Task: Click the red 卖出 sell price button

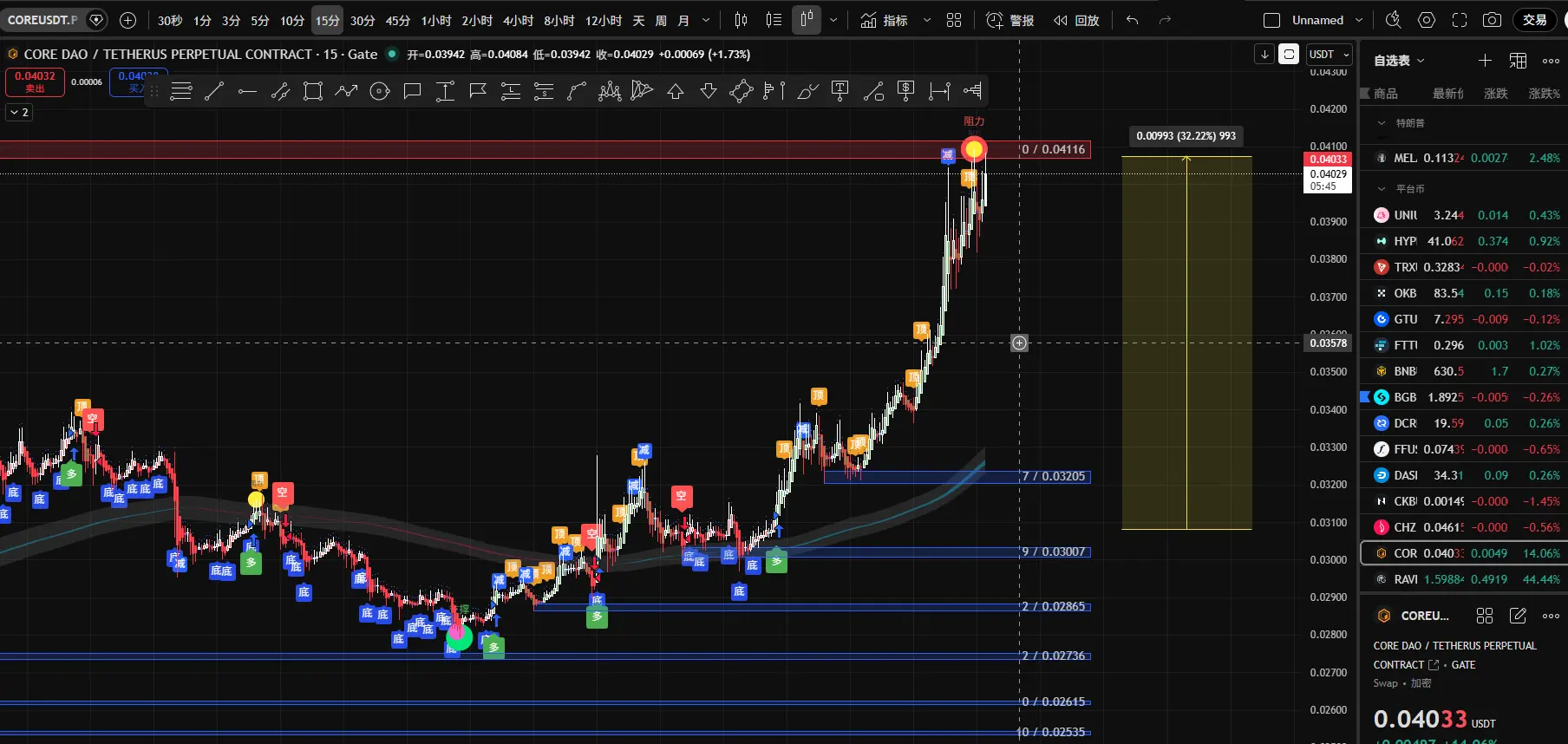Action: [x=35, y=82]
